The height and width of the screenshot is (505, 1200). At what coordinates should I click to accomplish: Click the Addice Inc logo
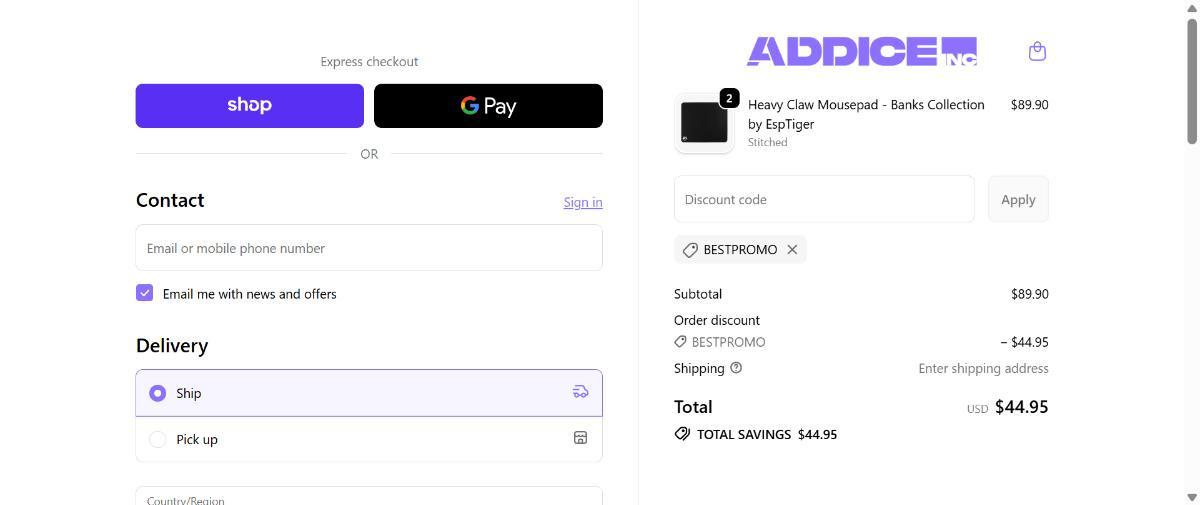click(x=861, y=51)
